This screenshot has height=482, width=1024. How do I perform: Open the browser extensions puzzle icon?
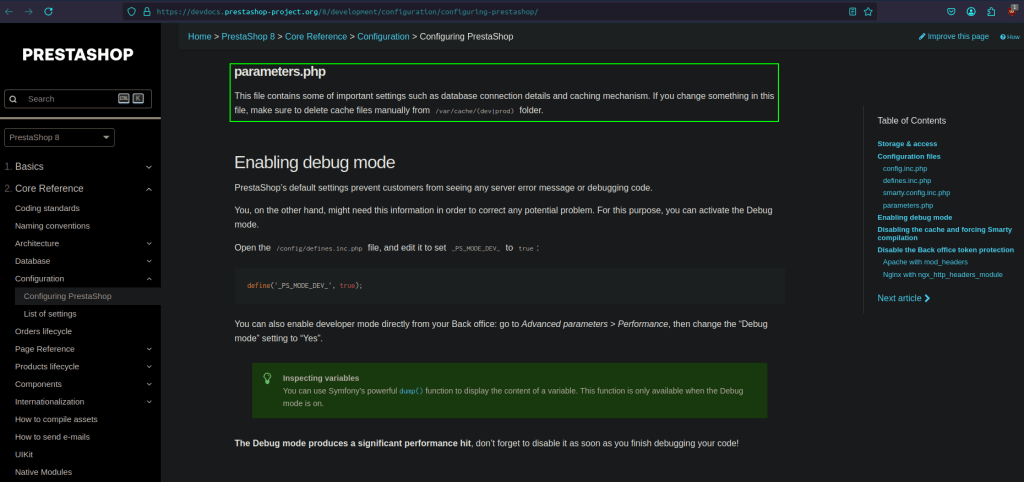(x=991, y=11)
